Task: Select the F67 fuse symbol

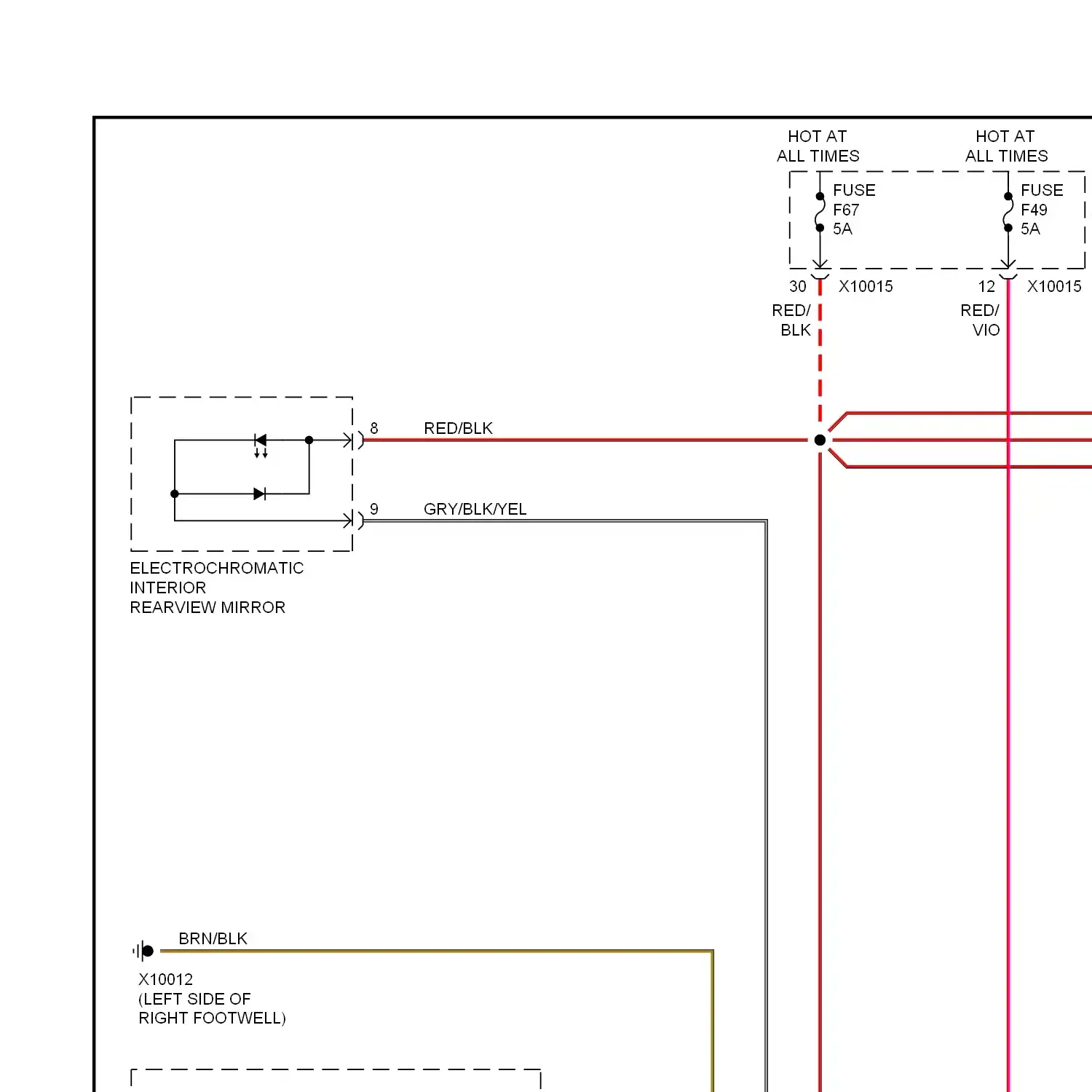Action: tap(820, 212)
